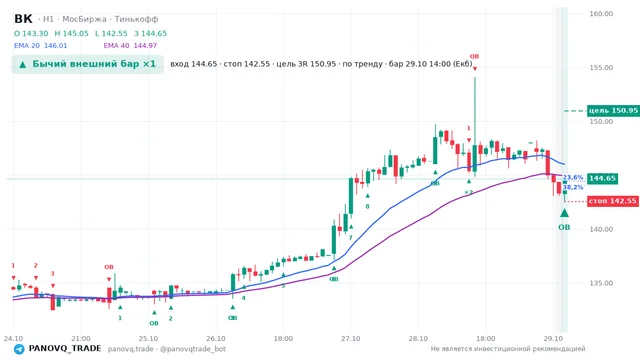Viewport: 640px width, 360px height.
Task: Click the цель 3R 150.95 text in header
Action: 306,64
